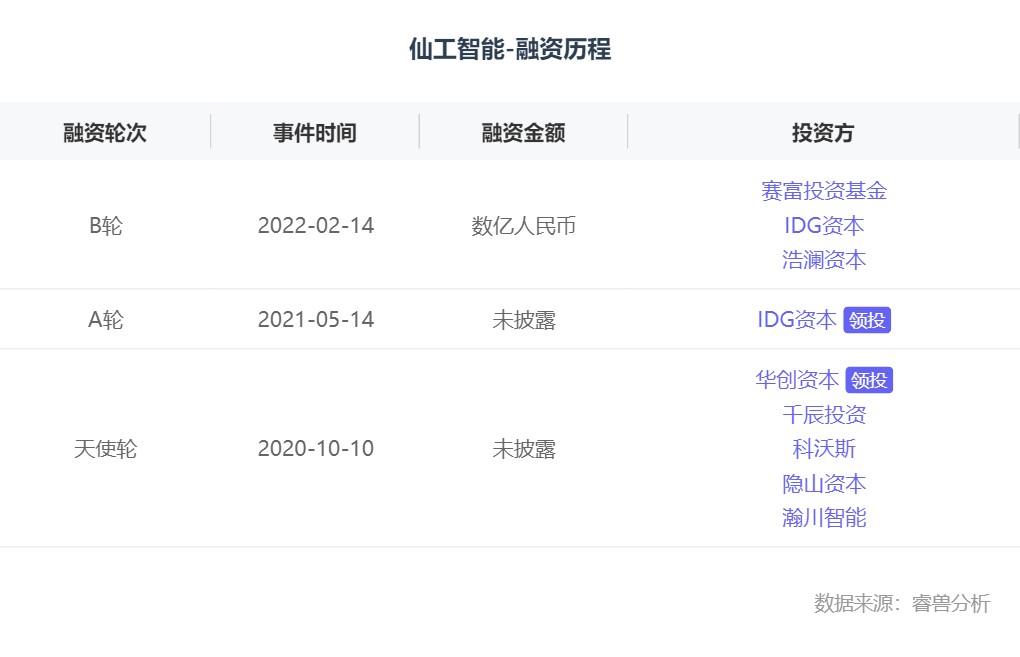Click 领投 badge next to IDG资本
This screenshot has width=1020, height=657.
click(867, 320)
